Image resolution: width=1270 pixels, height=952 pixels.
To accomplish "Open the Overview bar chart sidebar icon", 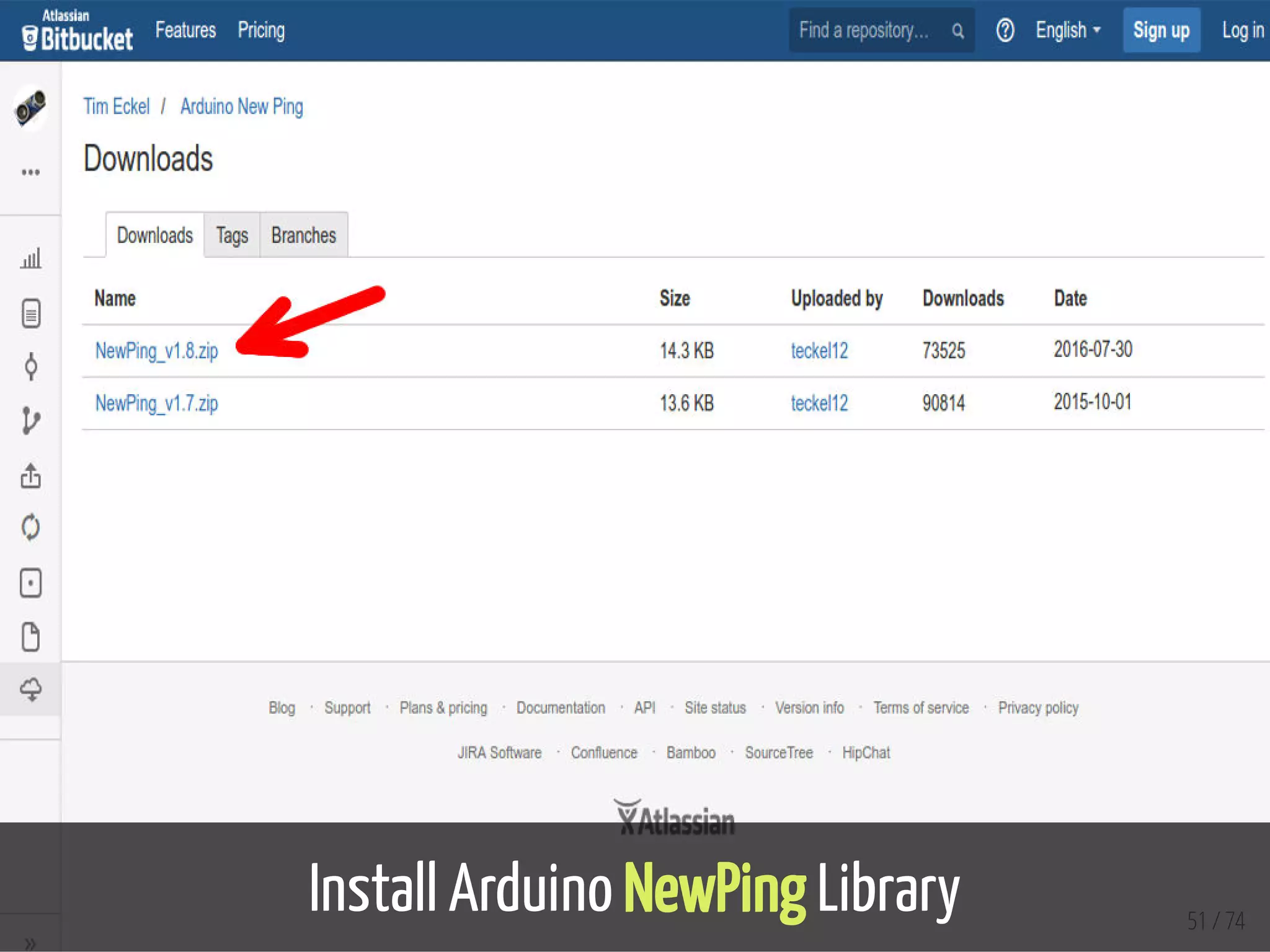I will 30,258.
